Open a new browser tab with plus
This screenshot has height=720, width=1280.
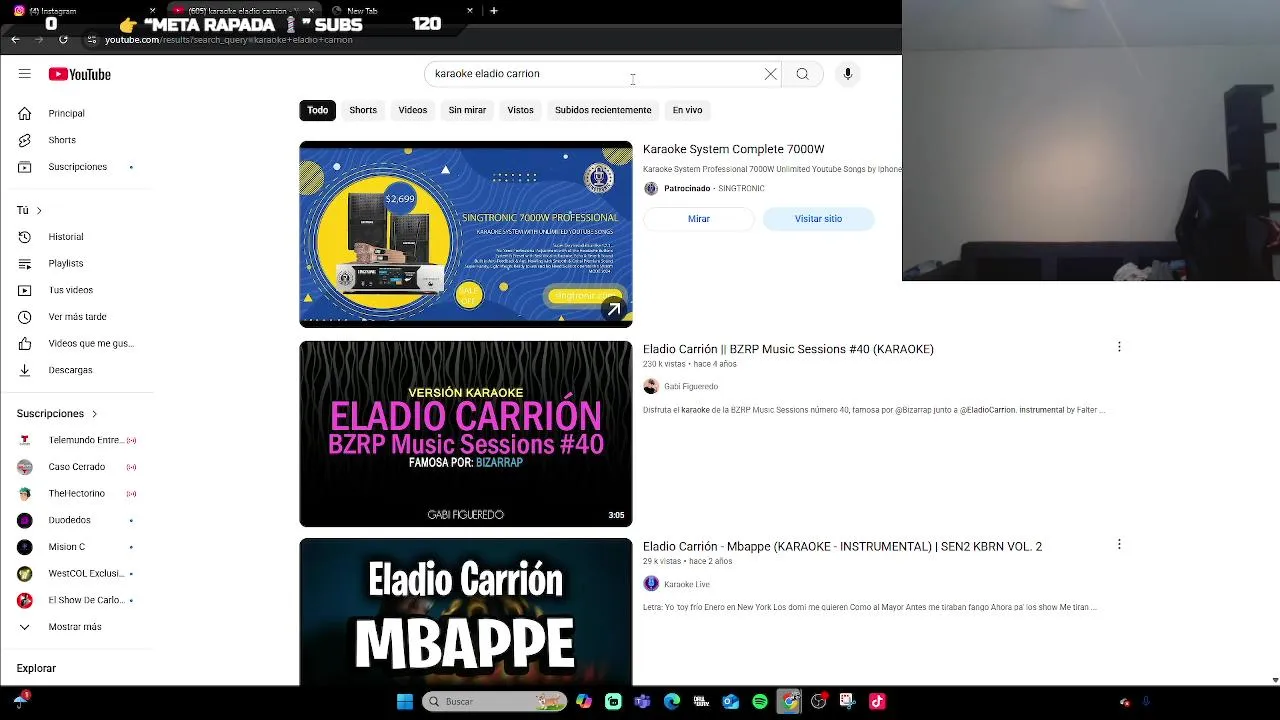point(493,11)
